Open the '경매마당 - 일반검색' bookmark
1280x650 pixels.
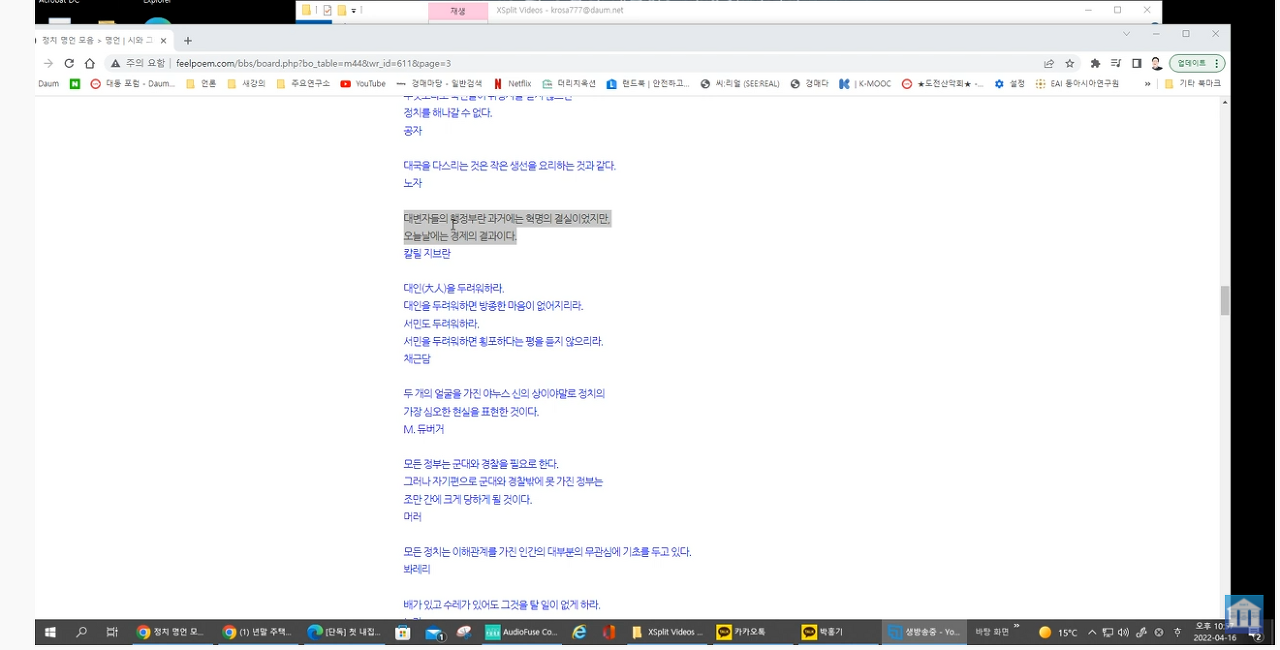point(439,84)
